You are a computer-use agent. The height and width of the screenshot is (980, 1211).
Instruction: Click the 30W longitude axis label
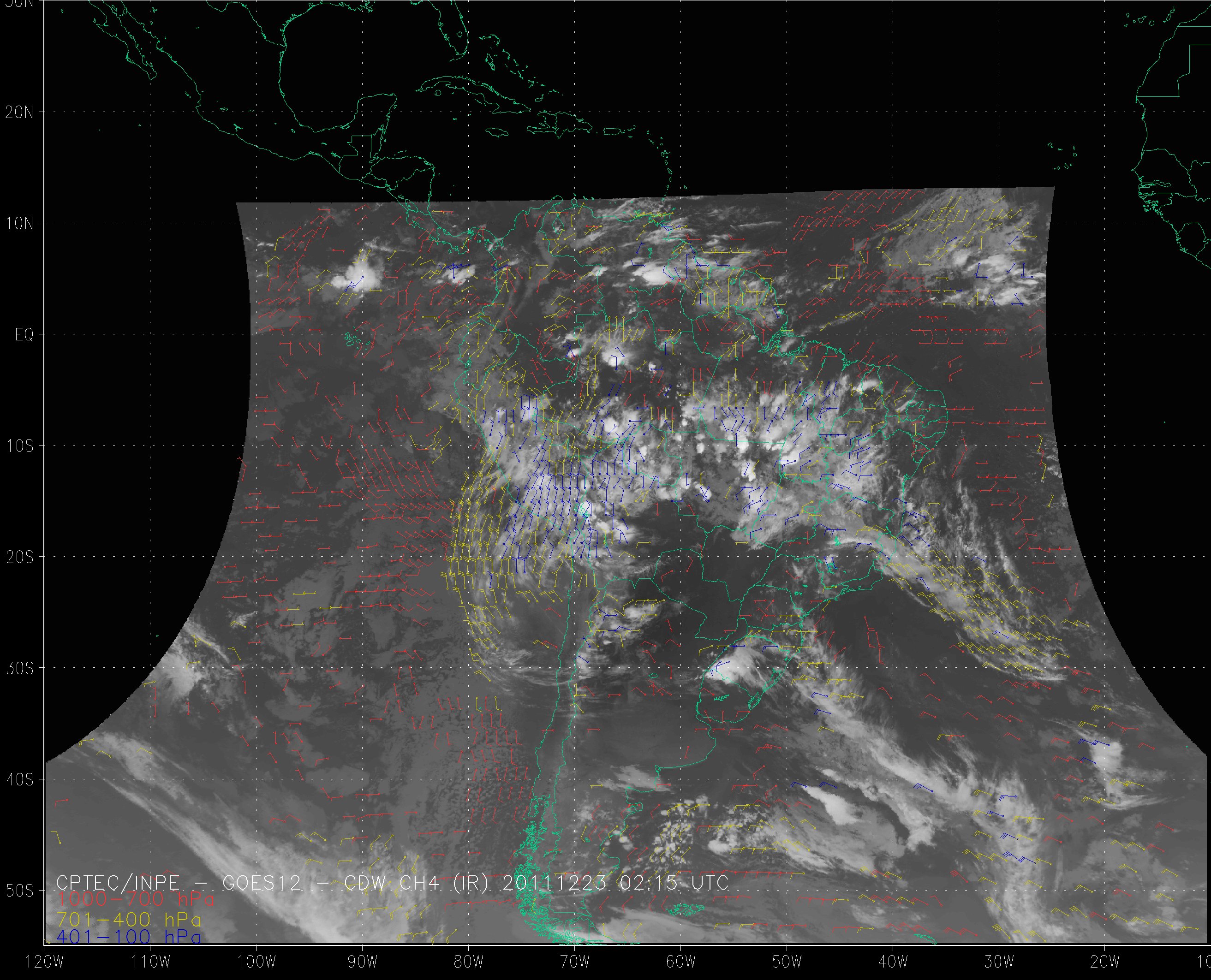click(x=999, y=962)
